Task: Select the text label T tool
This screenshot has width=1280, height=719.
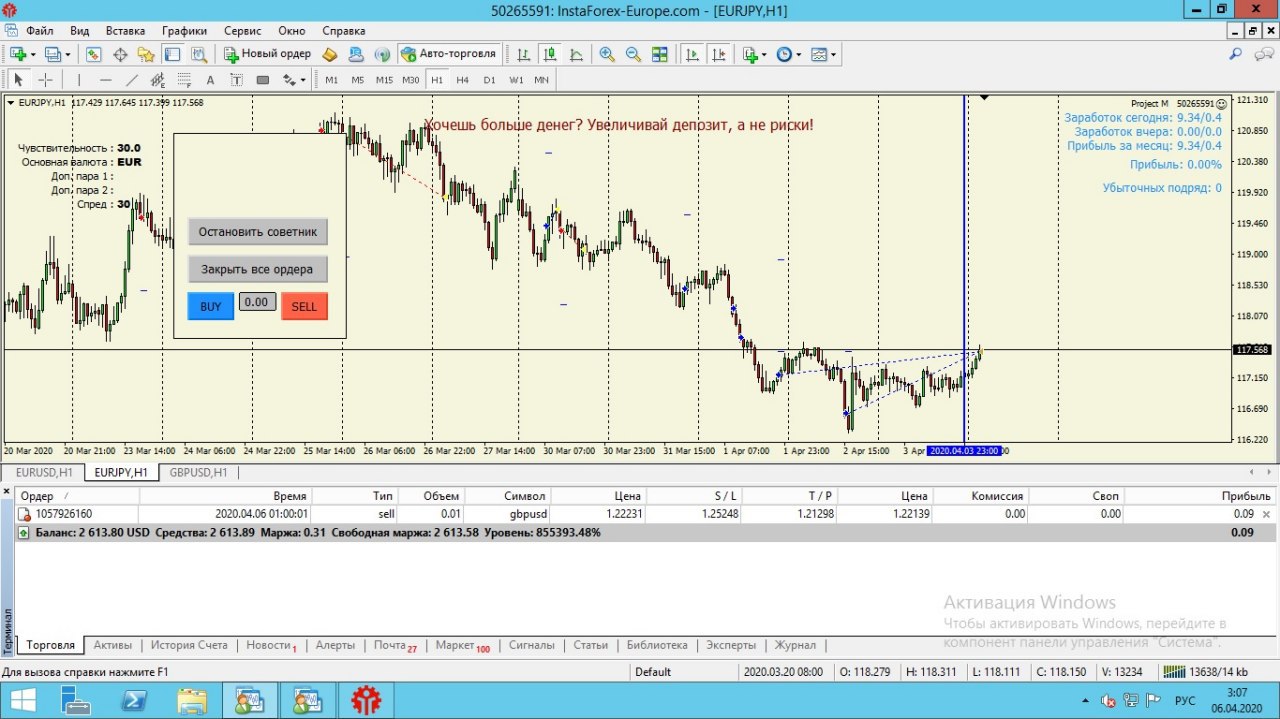Action: [x=236, y=80]
